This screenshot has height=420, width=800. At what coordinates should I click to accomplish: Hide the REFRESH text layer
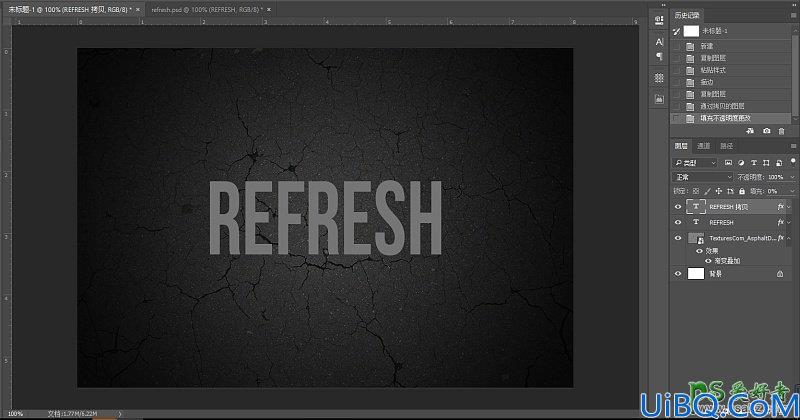click(678, 223)
